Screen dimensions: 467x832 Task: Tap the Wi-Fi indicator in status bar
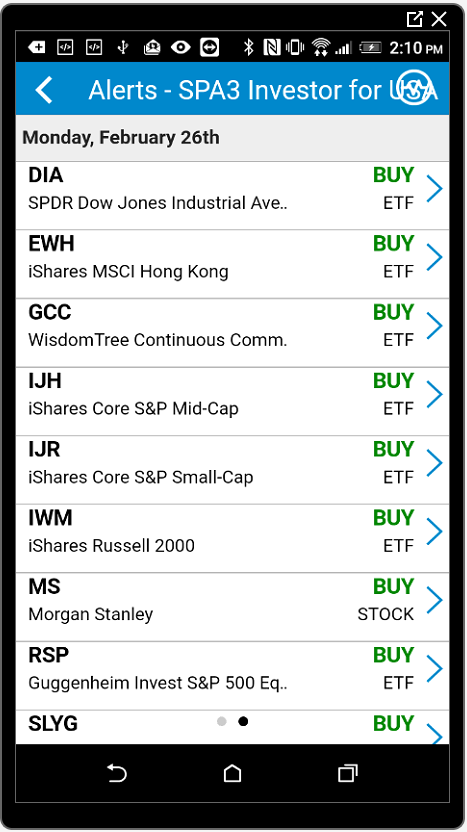(x=321, y=47)
